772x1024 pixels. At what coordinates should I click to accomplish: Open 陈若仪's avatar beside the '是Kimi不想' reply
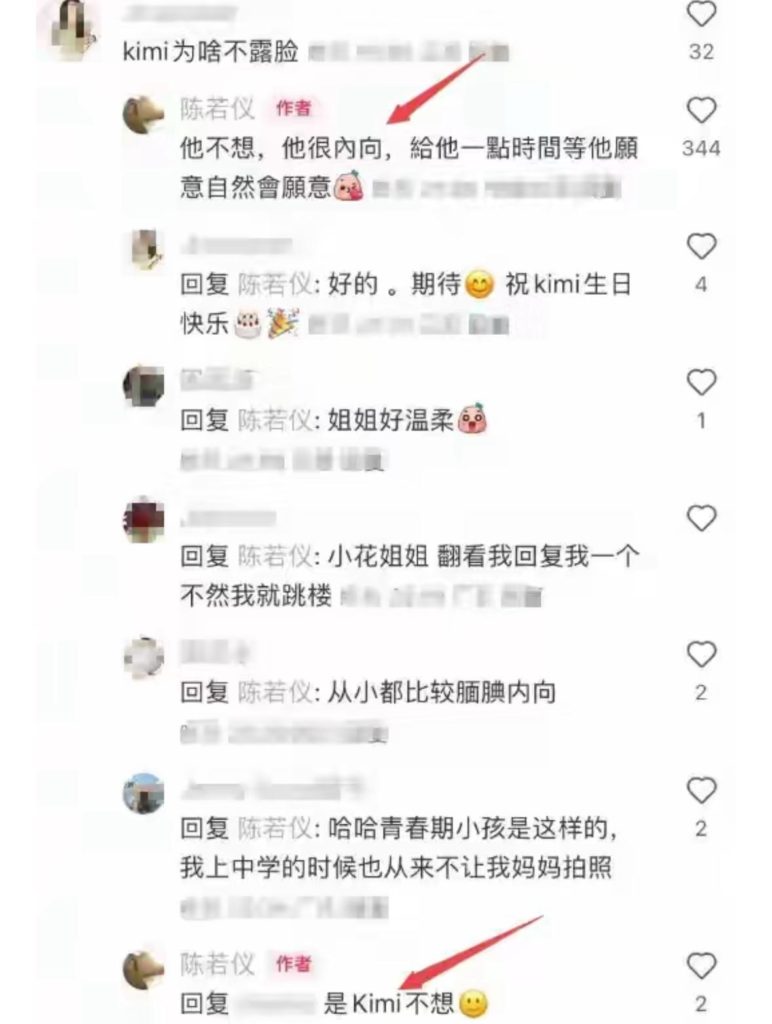coord(144,968)
